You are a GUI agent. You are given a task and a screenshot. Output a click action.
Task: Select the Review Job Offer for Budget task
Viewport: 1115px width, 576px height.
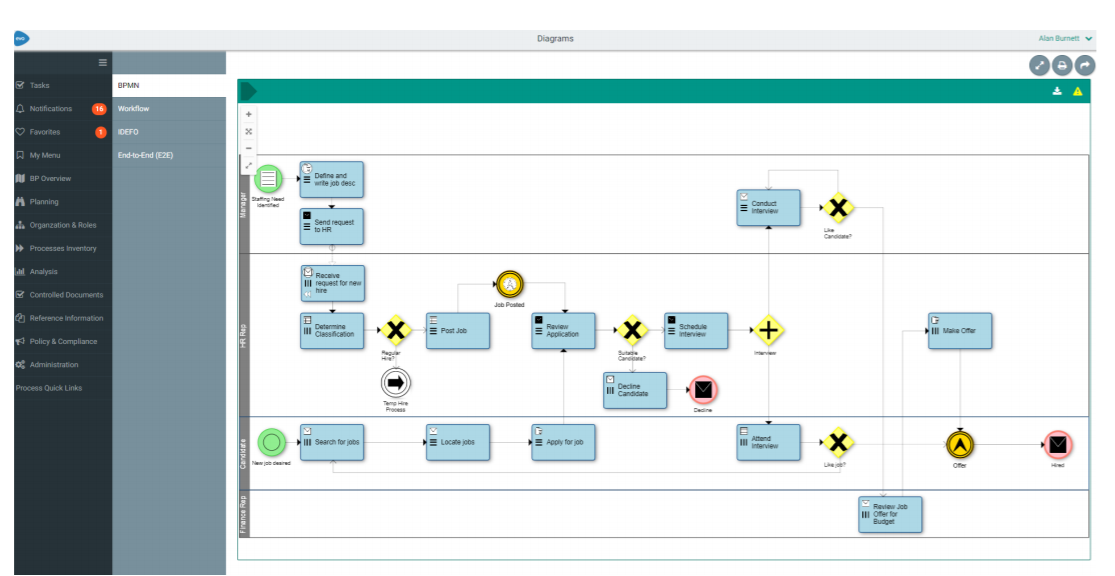[890, 514]
